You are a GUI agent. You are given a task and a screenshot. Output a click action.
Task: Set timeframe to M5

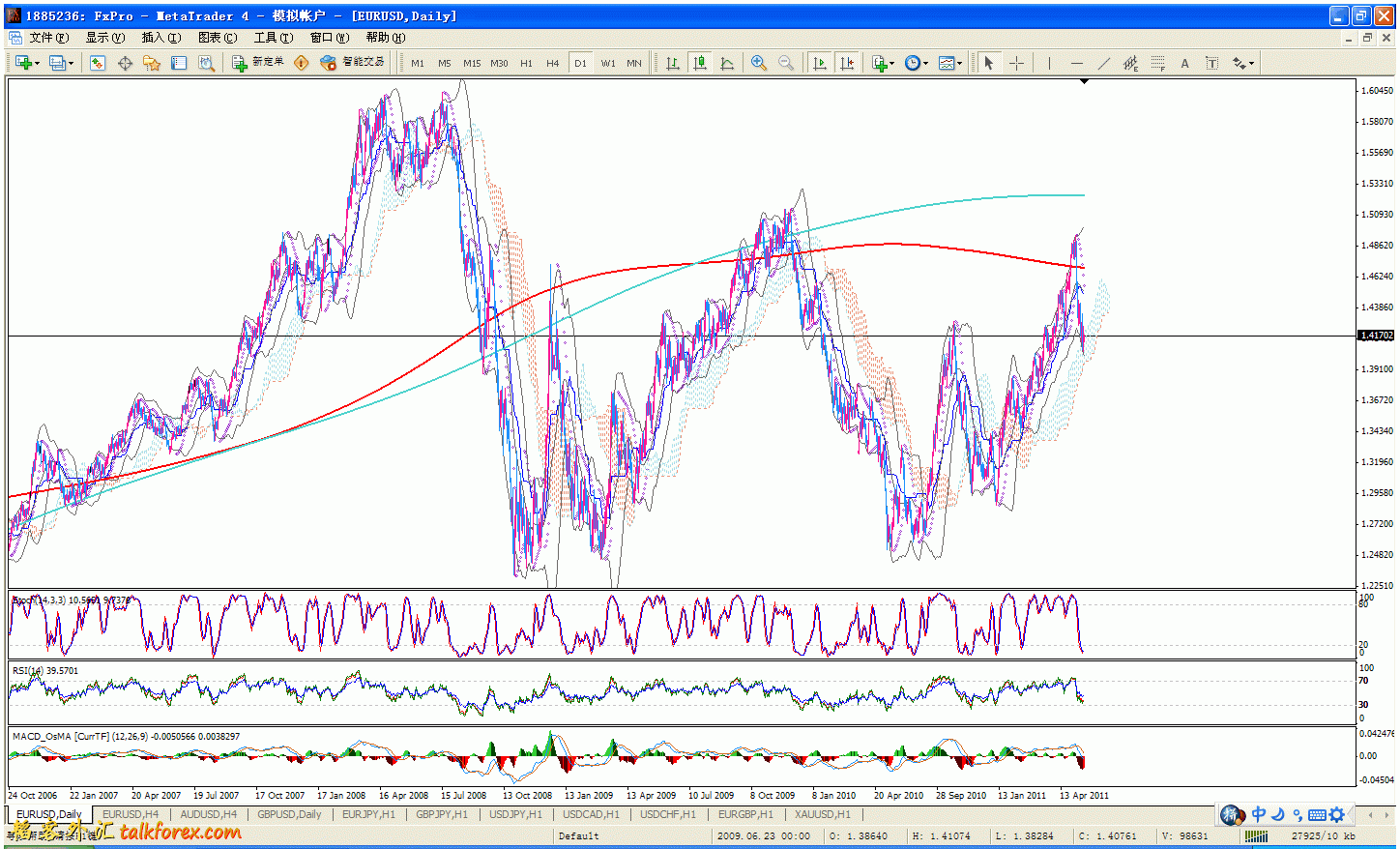click(445, 63)
